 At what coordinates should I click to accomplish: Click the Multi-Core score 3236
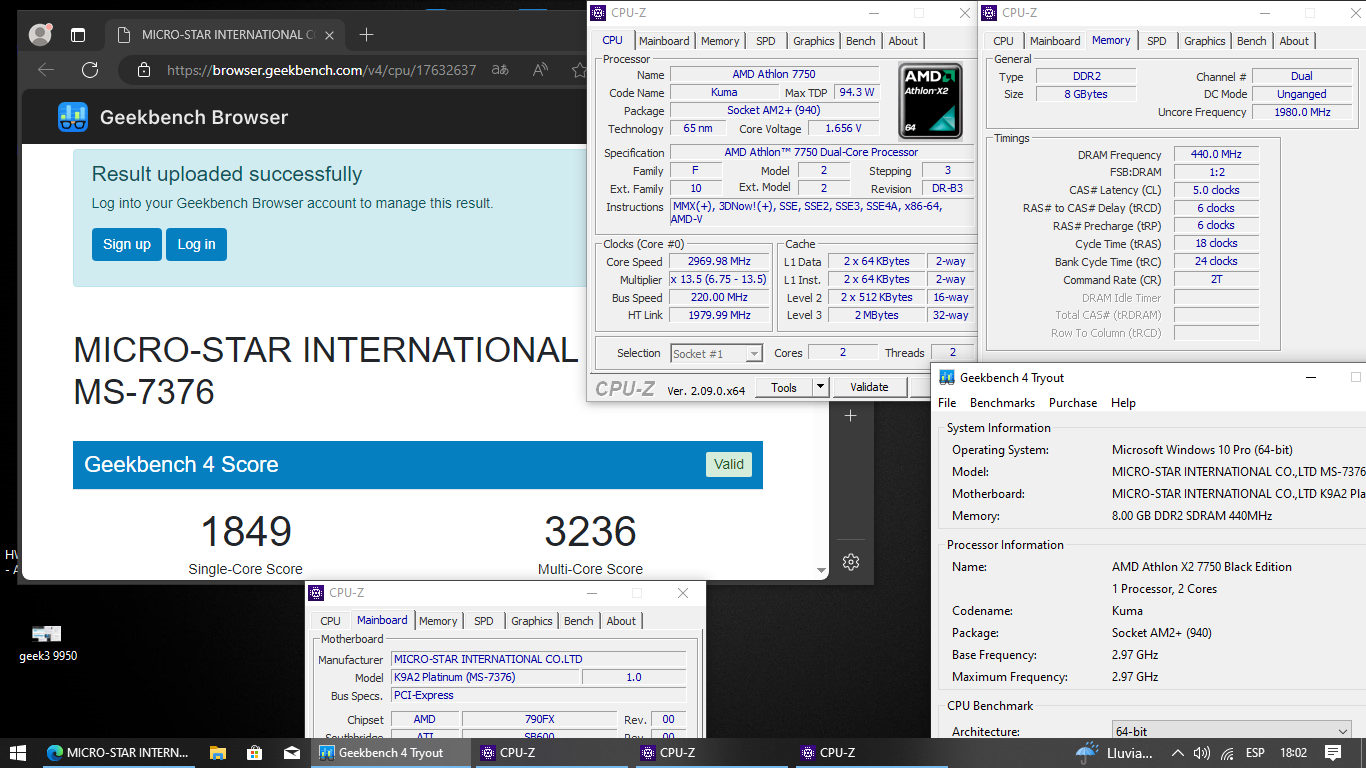[590, 531]
